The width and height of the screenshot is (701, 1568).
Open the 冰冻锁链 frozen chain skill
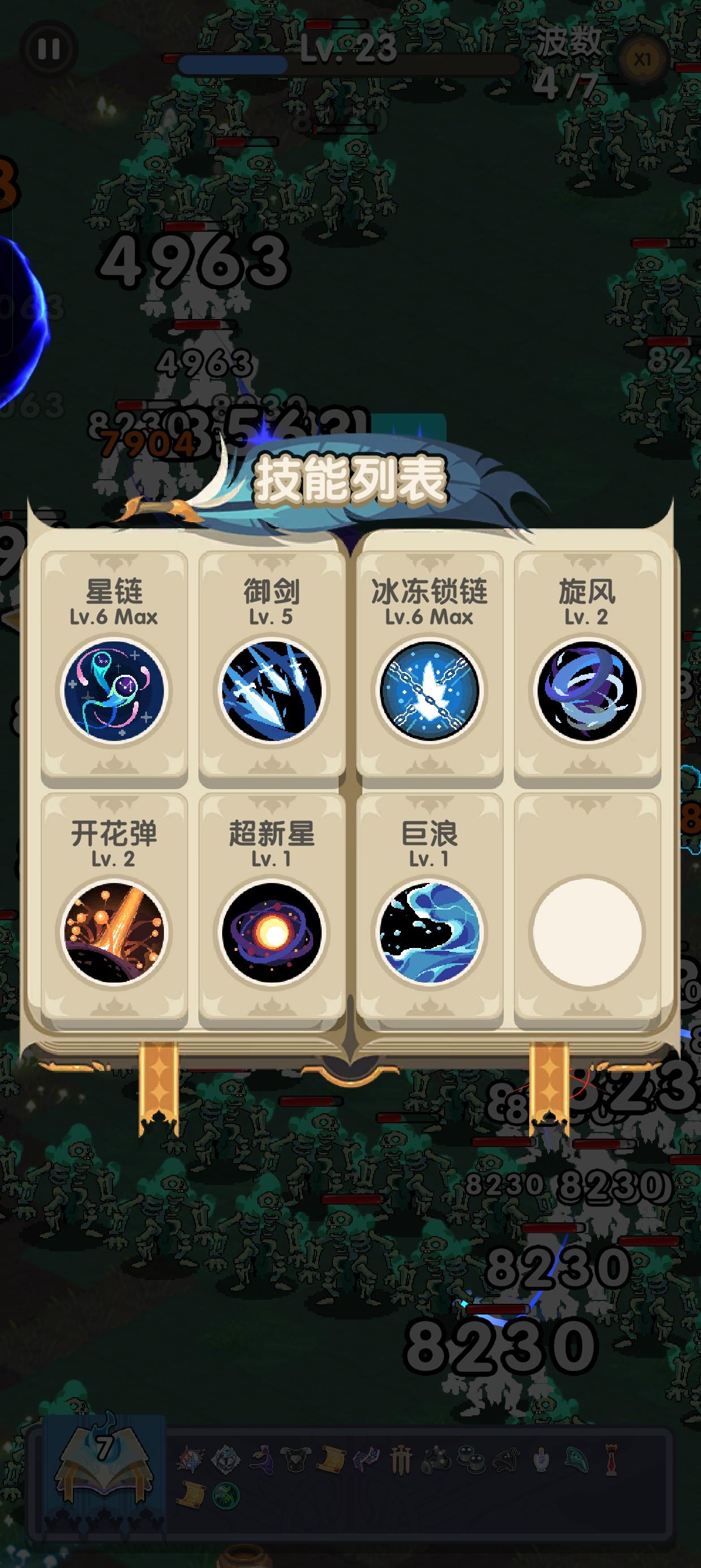[x=429, y=690]
